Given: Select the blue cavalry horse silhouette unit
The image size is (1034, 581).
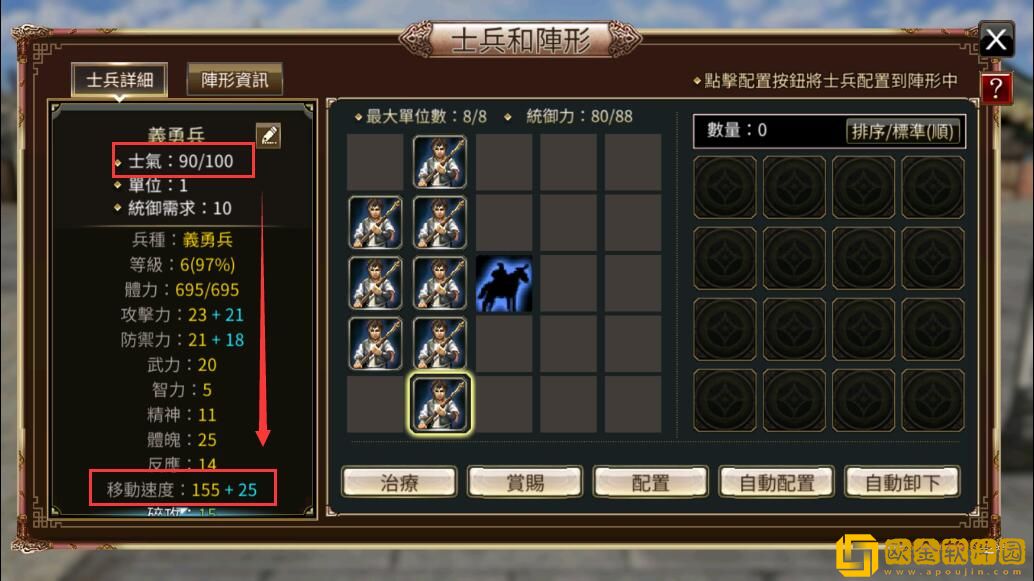Looking at the screenshot, I should [x=504, y=284].
